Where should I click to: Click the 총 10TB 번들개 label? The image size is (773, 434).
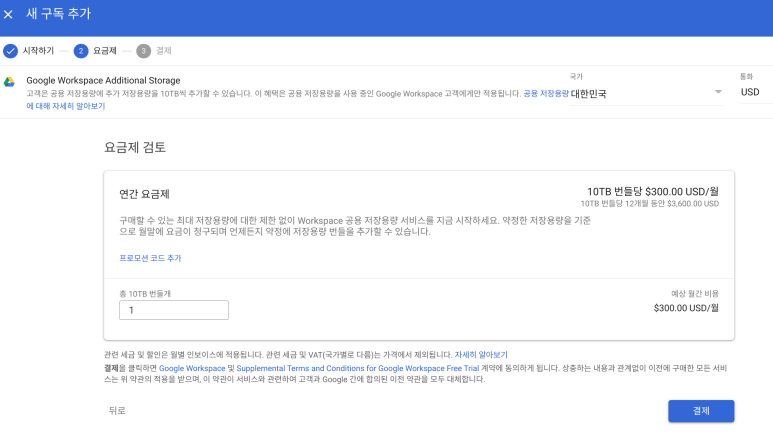pyautogui.click(x=145, y=293)
